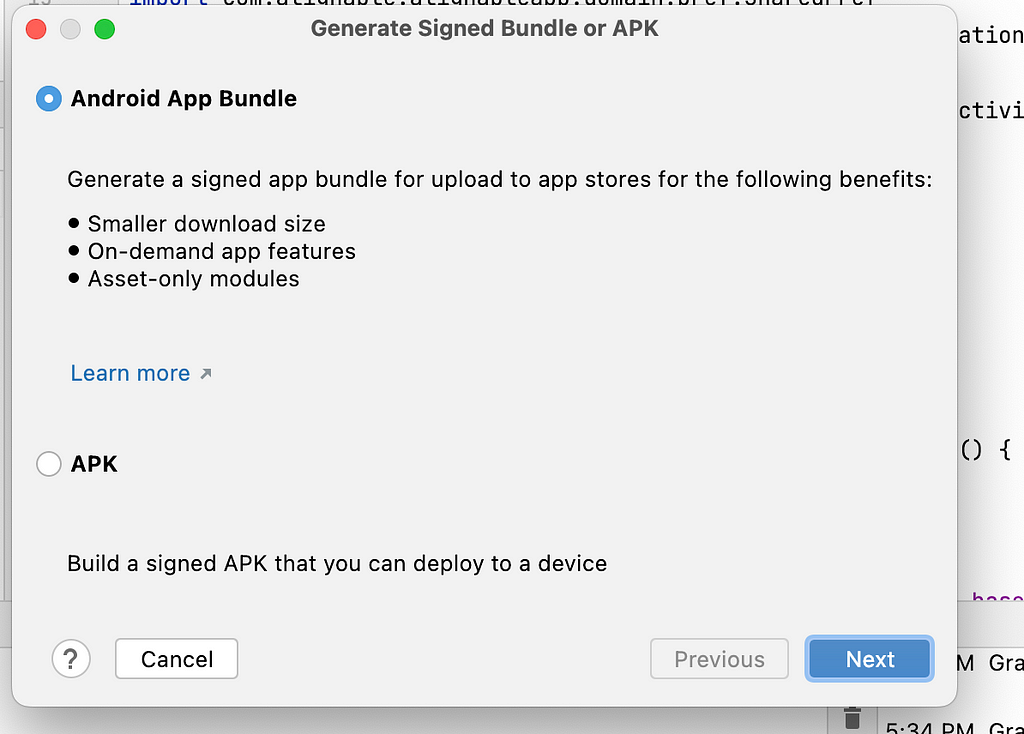The image size is (1024, 734).
Task: Click the signed app bundle benefits sentence
Action: (500, 180)
